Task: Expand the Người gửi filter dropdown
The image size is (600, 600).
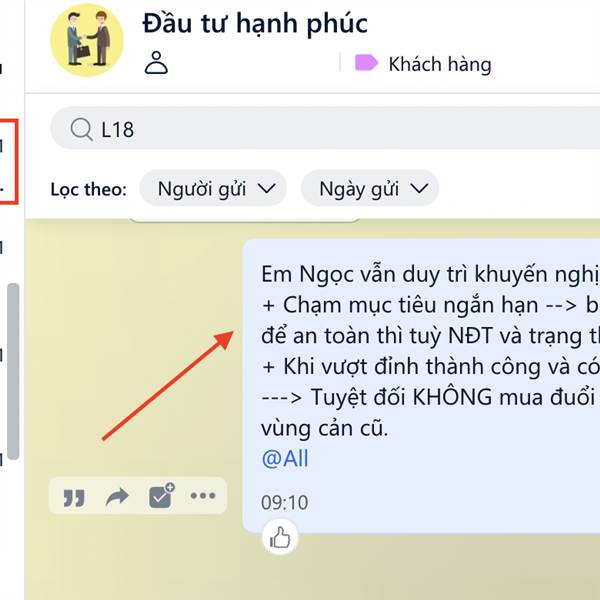Action: point(213,189)
